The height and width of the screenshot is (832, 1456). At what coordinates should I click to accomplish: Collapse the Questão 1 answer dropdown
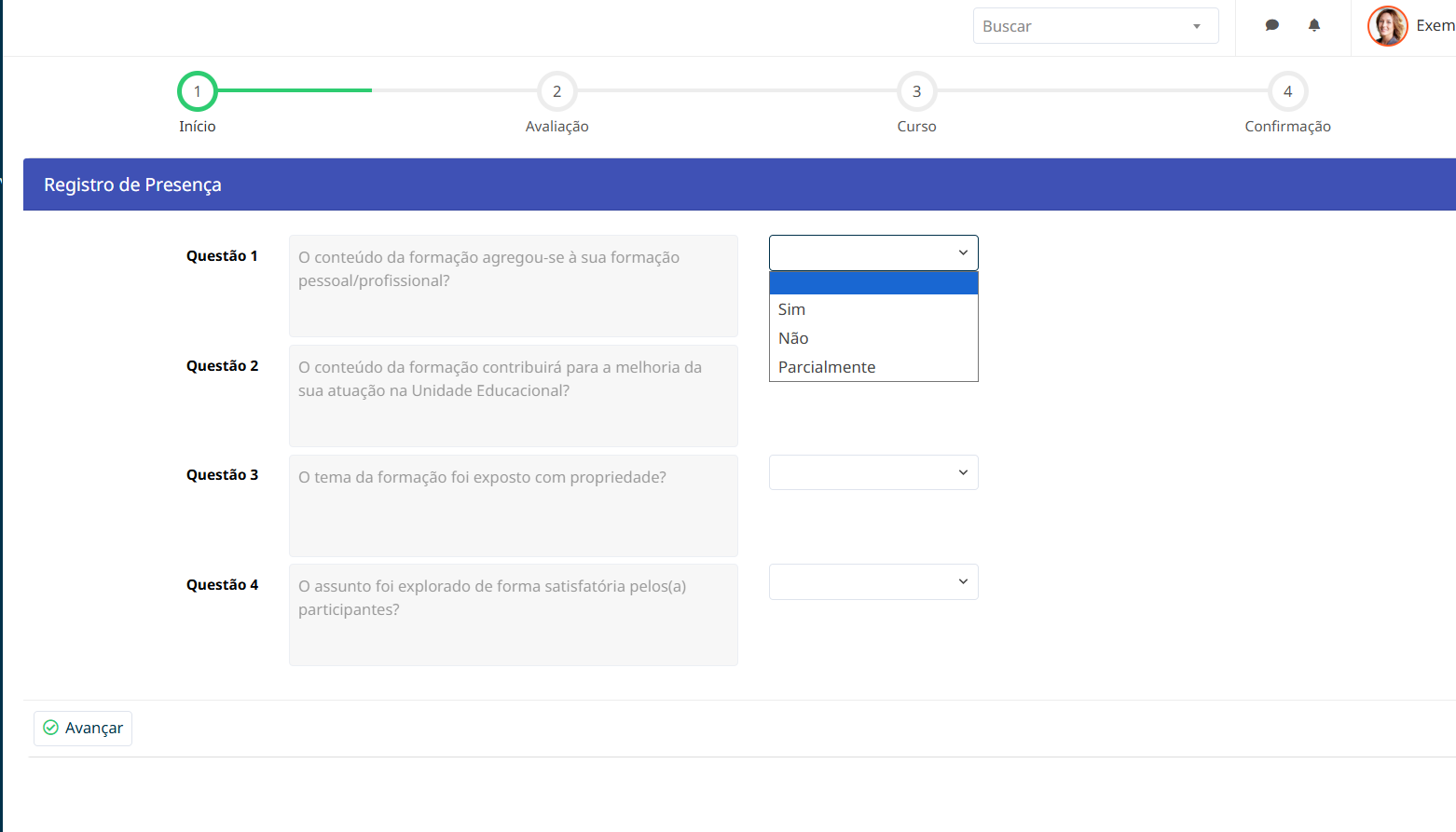coord(873,252)
